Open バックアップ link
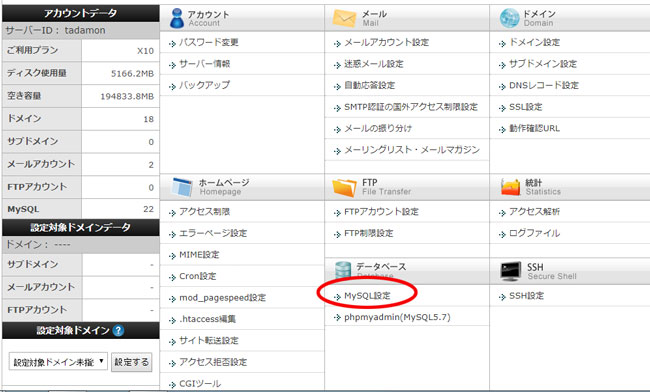 [x=204, y=85]
